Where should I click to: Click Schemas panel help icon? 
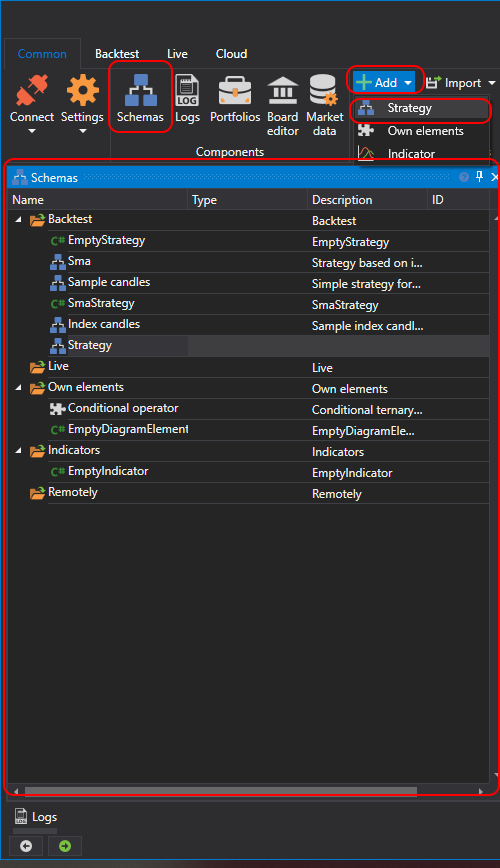464,177
